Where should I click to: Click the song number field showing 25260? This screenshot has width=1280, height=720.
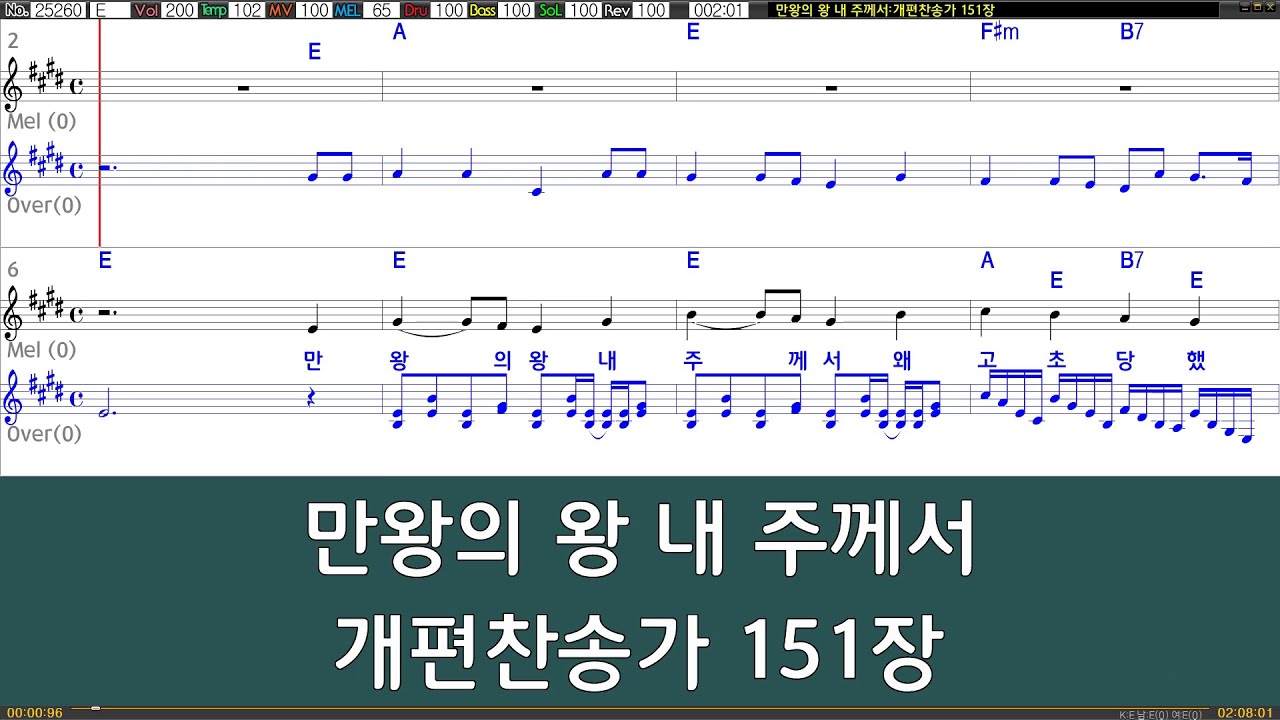click(58, 10)
